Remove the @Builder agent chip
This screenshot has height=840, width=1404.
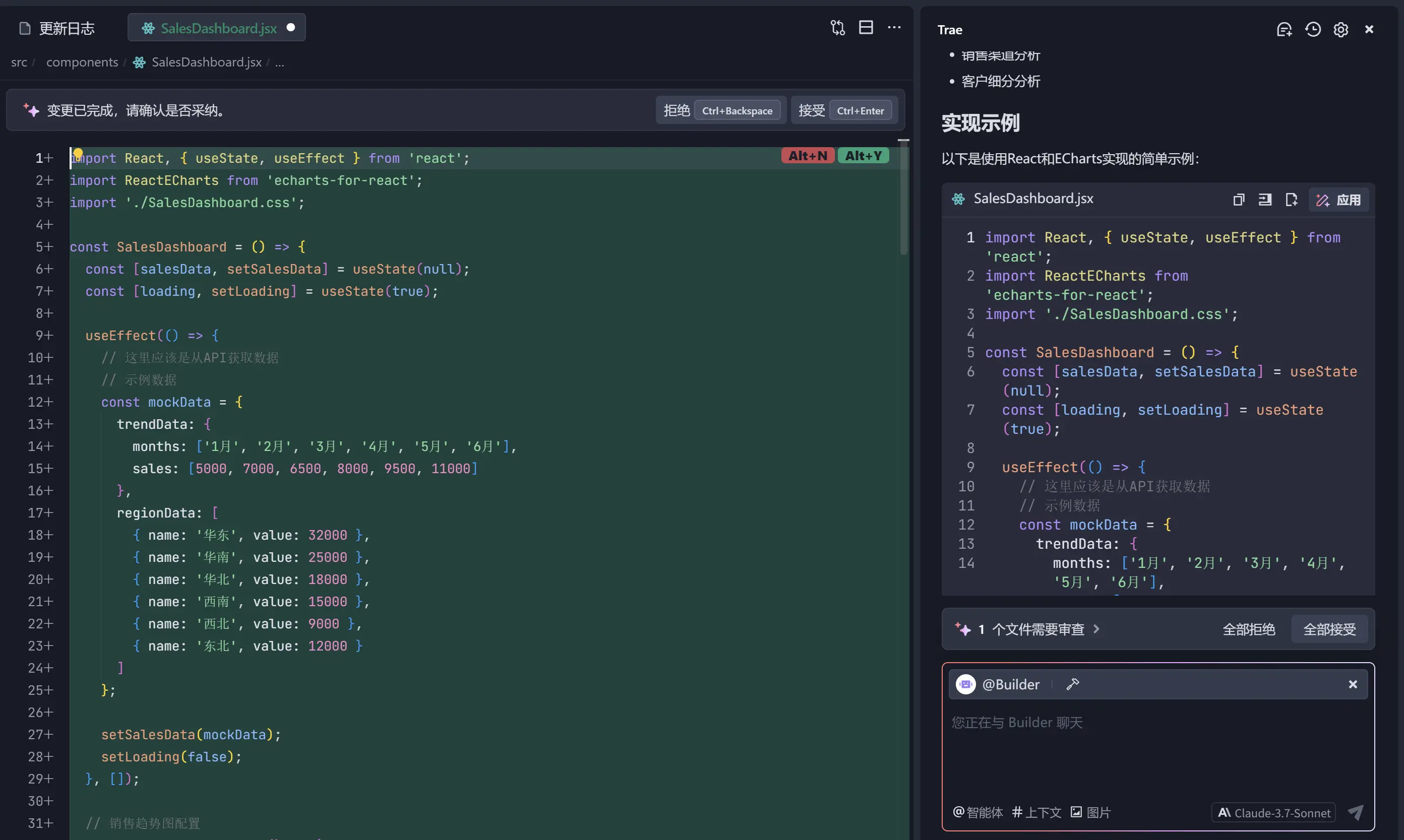[1353, 684]
